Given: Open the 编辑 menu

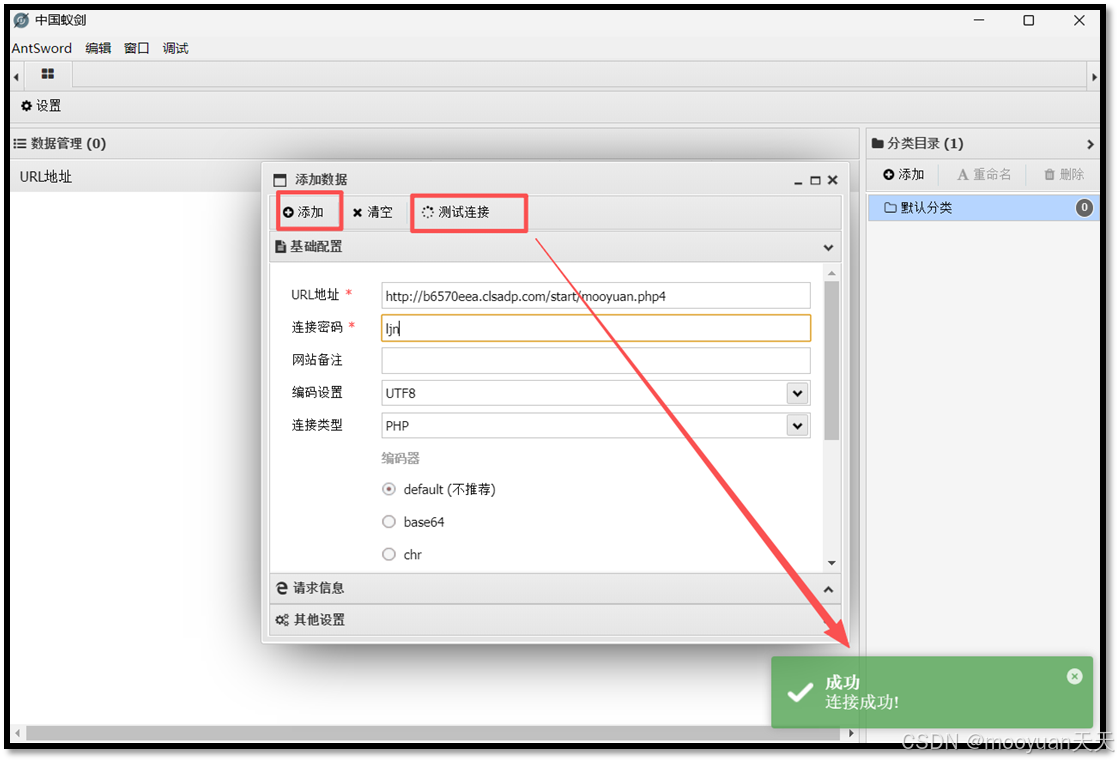Looking at the screenshot, I should [98, 49].
